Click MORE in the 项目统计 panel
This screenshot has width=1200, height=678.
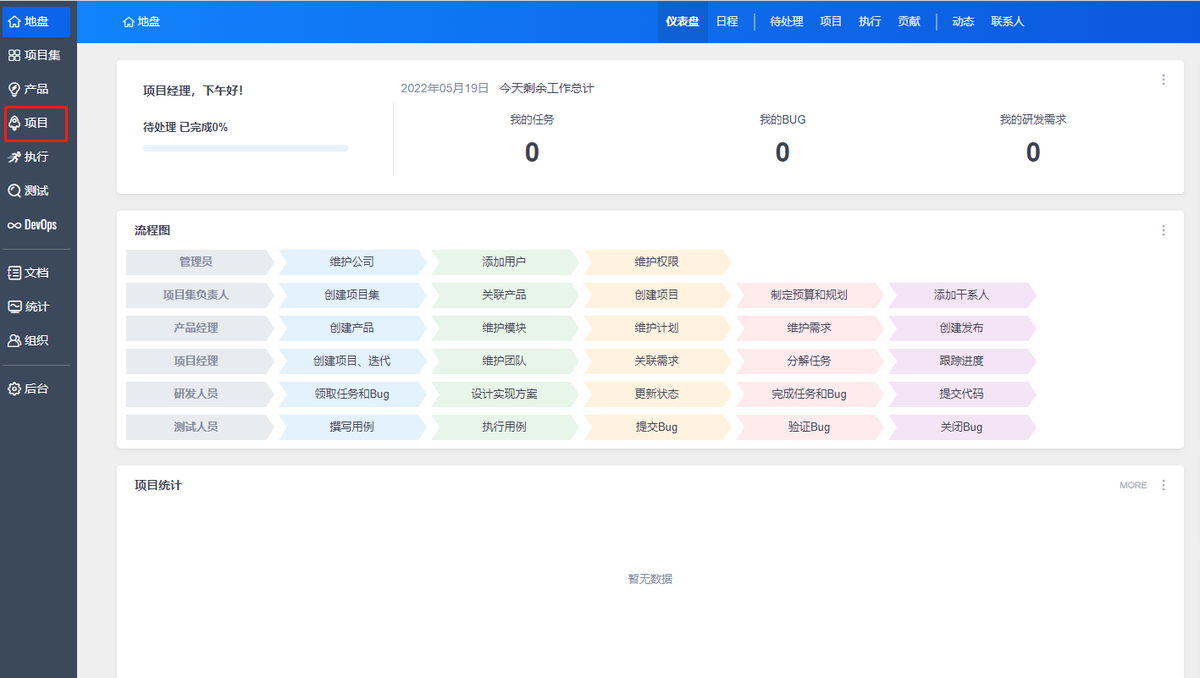pos(1133,485)
